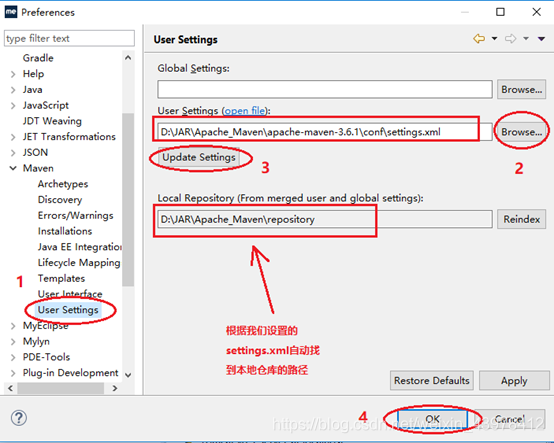The width and height of the screenshot is (554, 443).
Task: Focus the User Settings path field
Action: tap(325, 132)
